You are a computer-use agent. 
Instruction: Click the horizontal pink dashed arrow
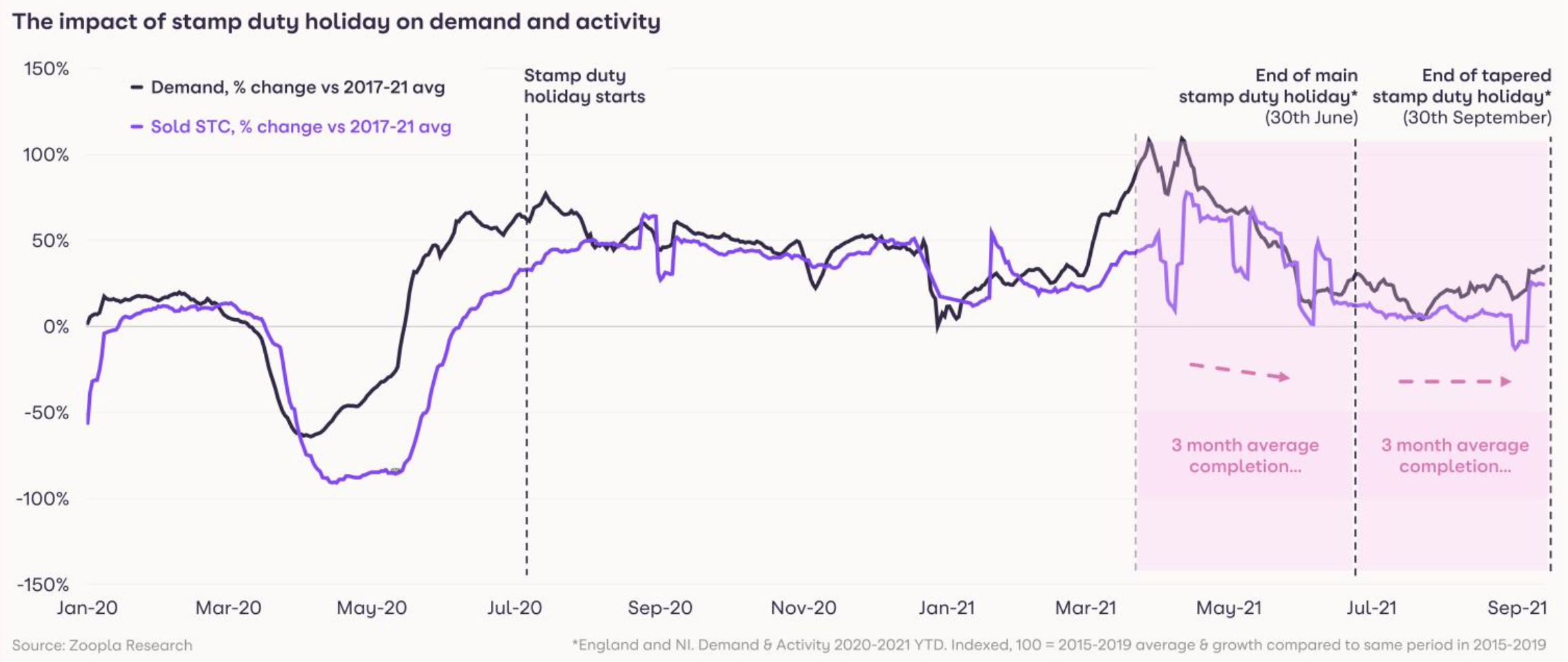pos(1454,382)
